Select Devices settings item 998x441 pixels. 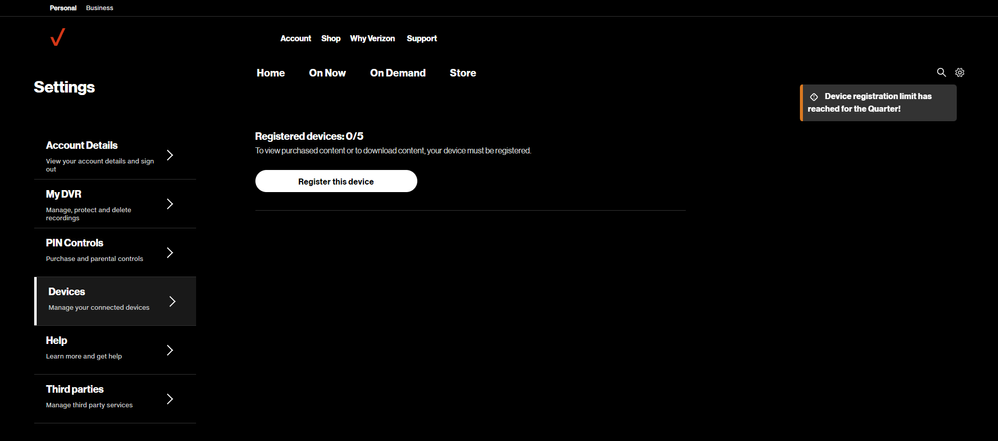115,301
